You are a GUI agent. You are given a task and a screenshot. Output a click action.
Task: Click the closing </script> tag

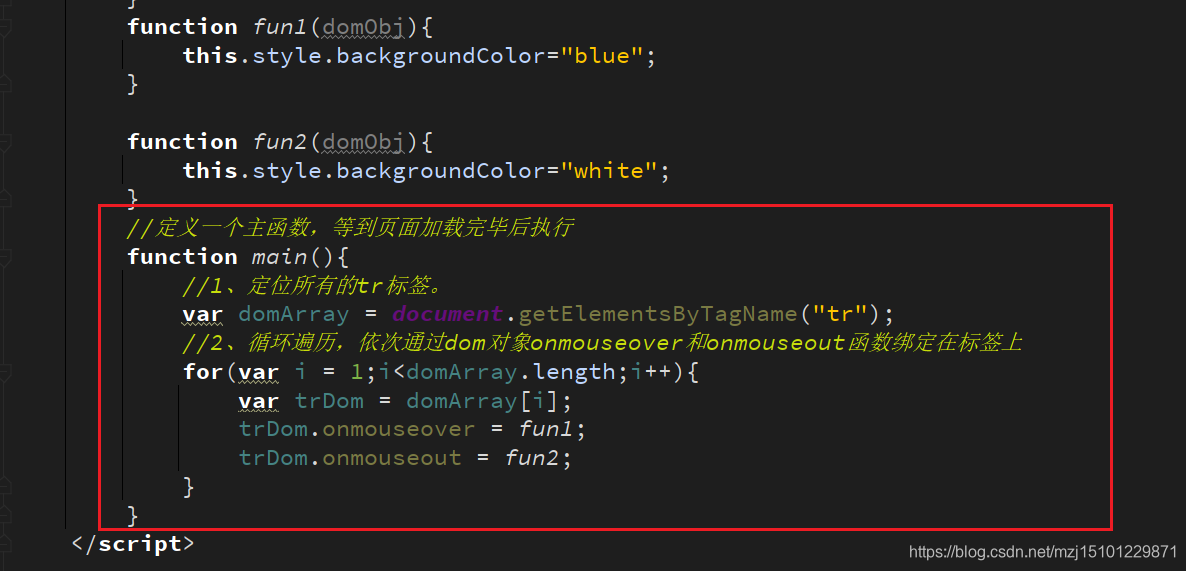tap(133, 545)
